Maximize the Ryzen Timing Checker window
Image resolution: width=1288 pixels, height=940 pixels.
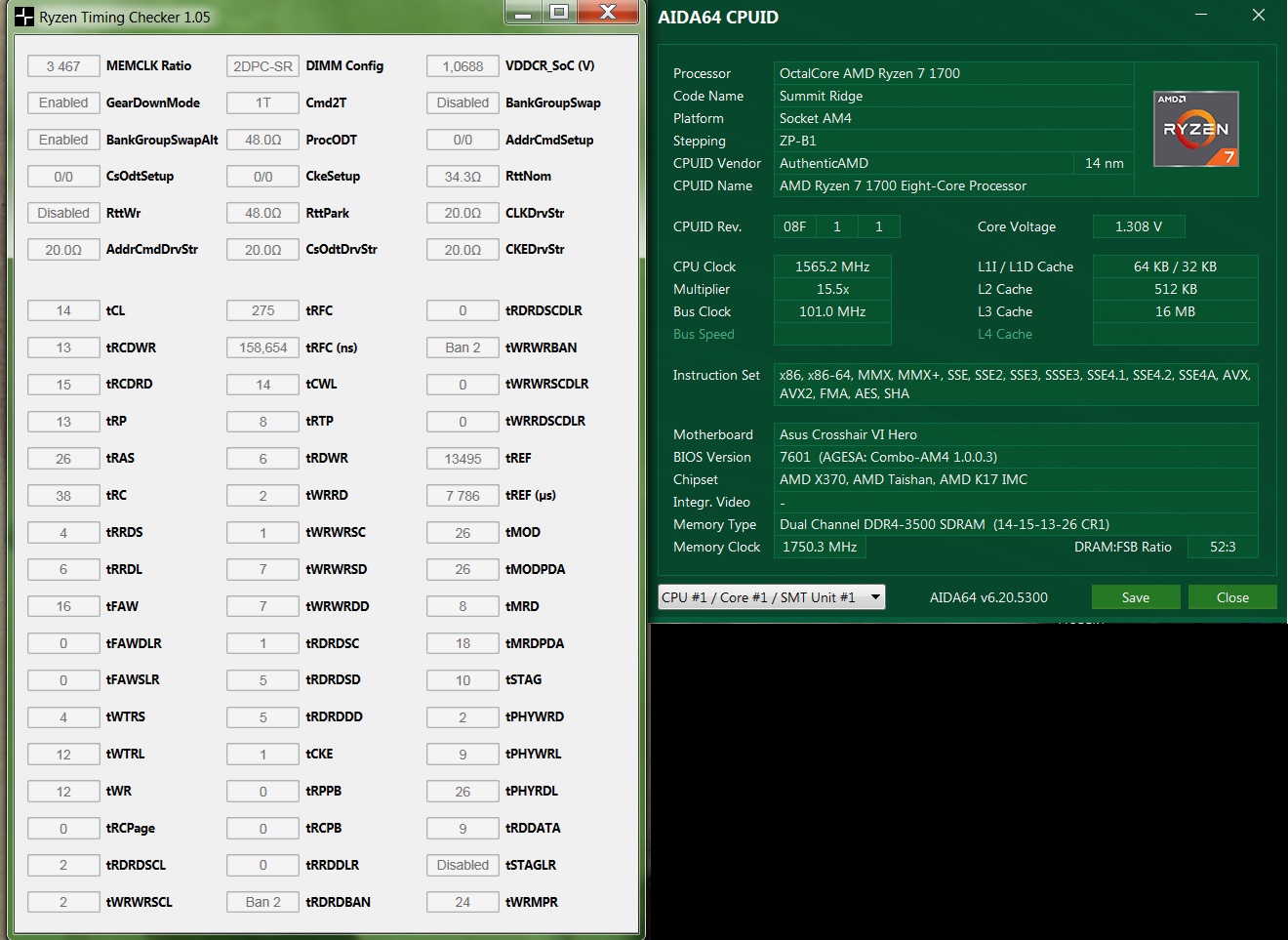[x=559, y=13]
